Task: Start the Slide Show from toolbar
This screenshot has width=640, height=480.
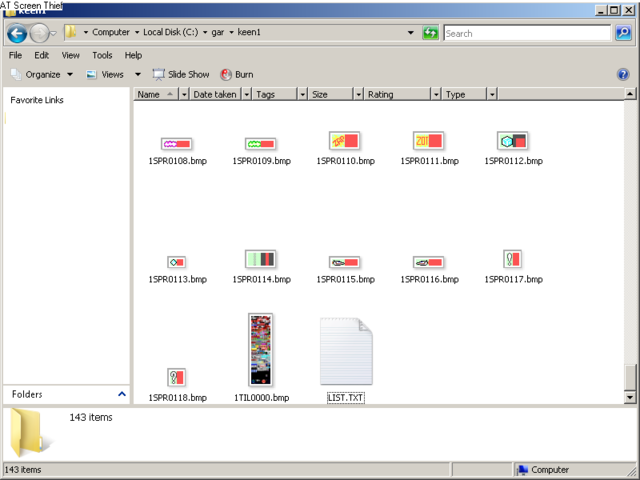Action: tap(181, 74)
